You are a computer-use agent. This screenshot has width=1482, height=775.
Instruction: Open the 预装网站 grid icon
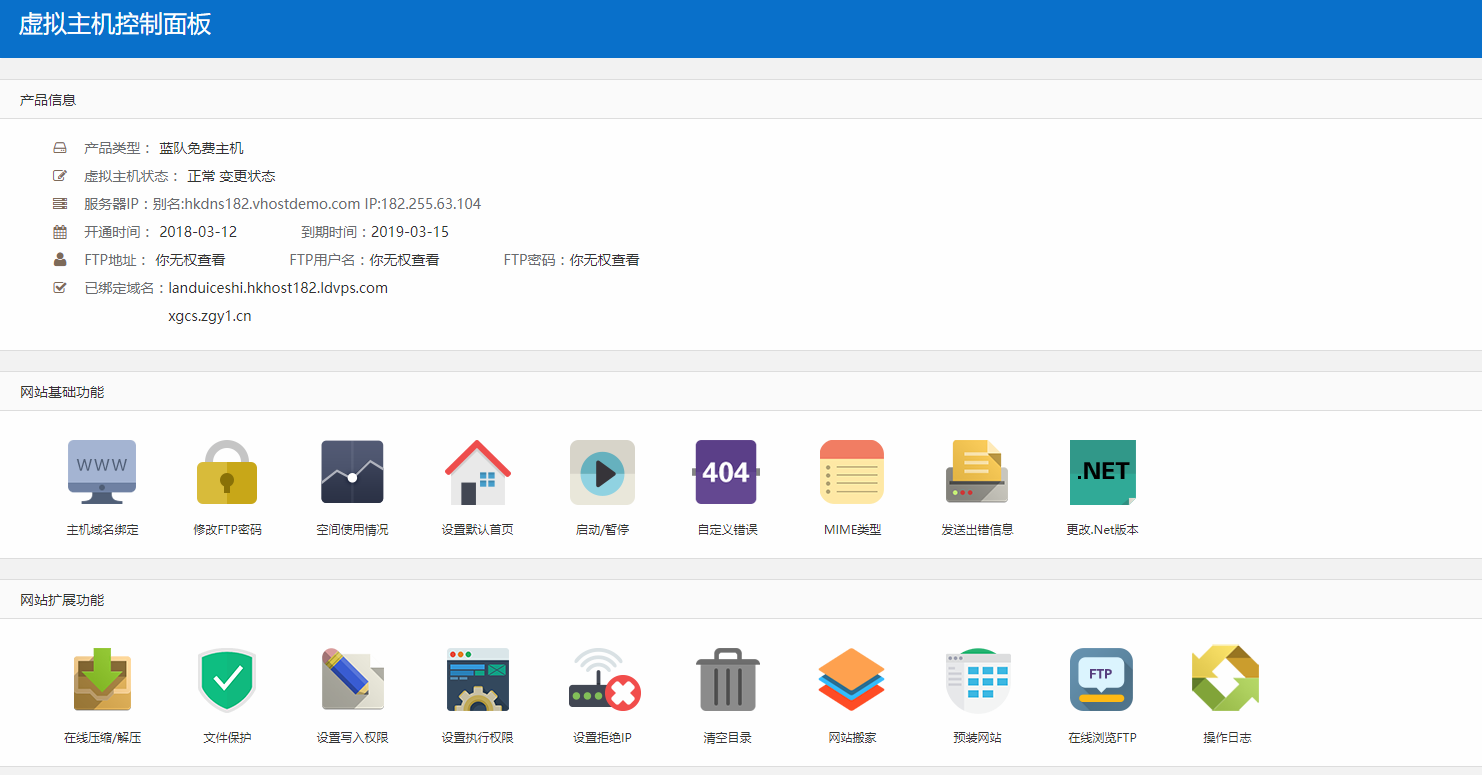(977, 680)
